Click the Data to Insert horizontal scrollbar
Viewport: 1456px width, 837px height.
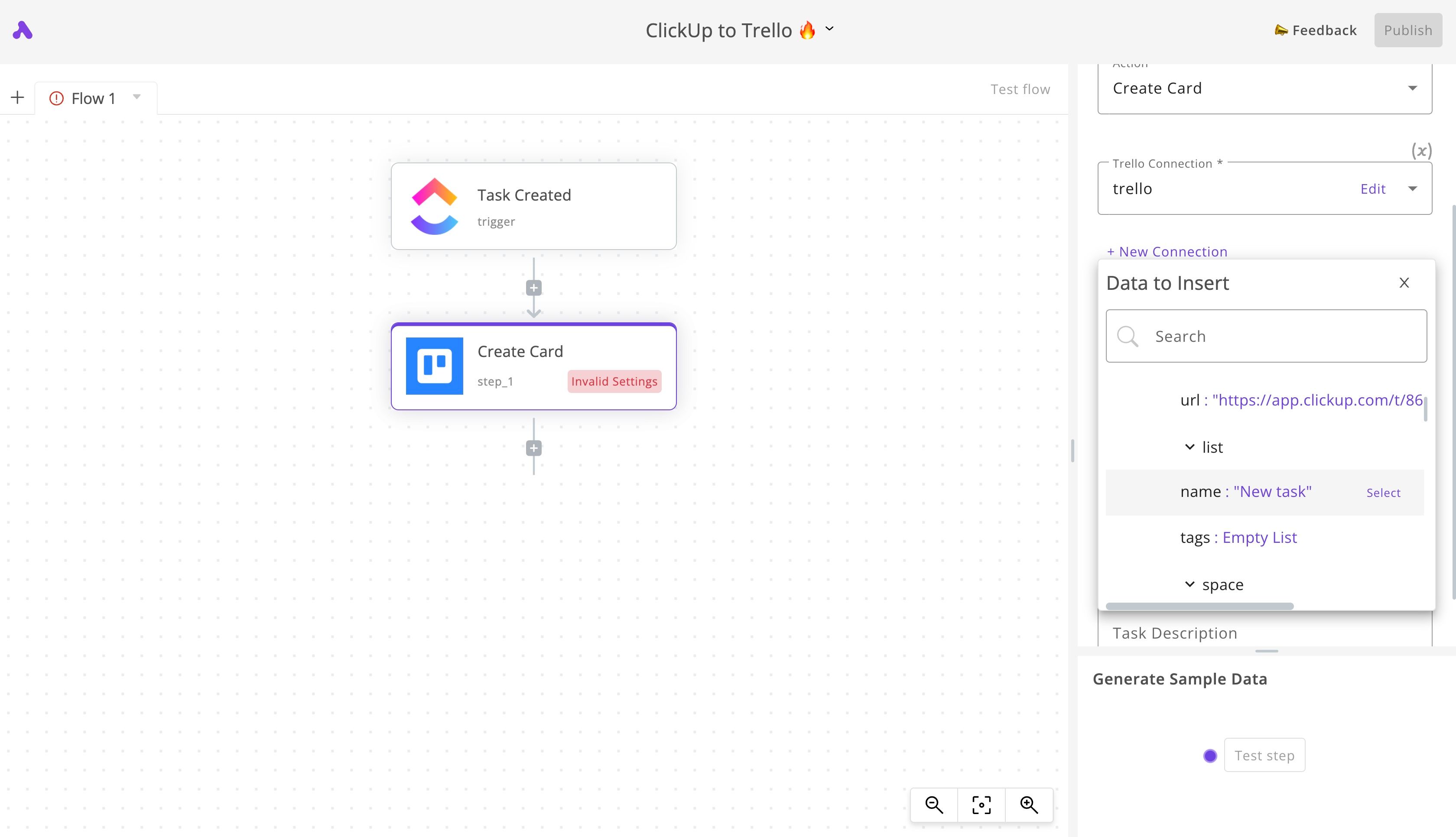[x=1199, y=606]
